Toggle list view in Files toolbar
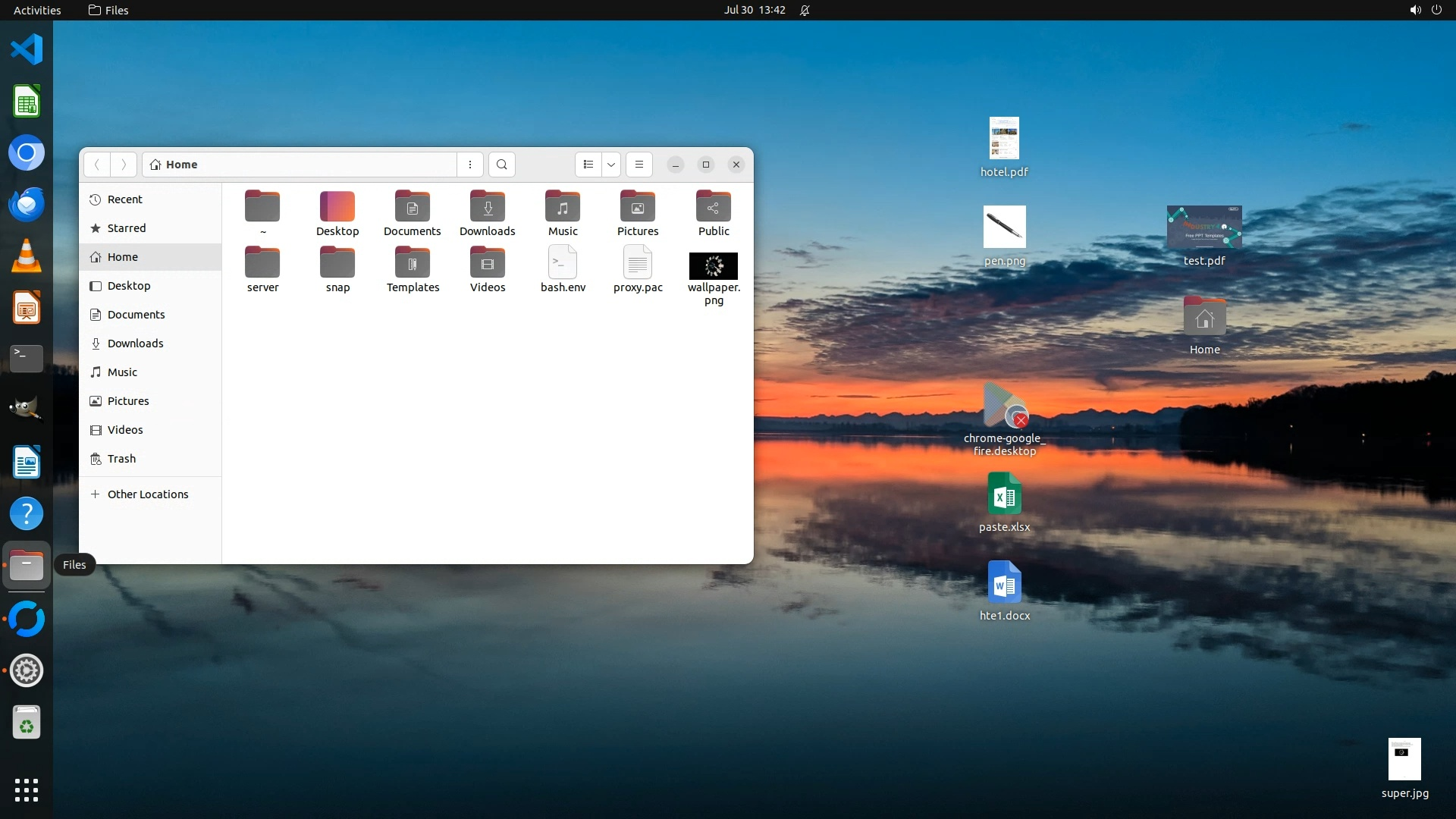Image resolution: width=1456 pixels, height=819 pixels. tap(588, 165)
